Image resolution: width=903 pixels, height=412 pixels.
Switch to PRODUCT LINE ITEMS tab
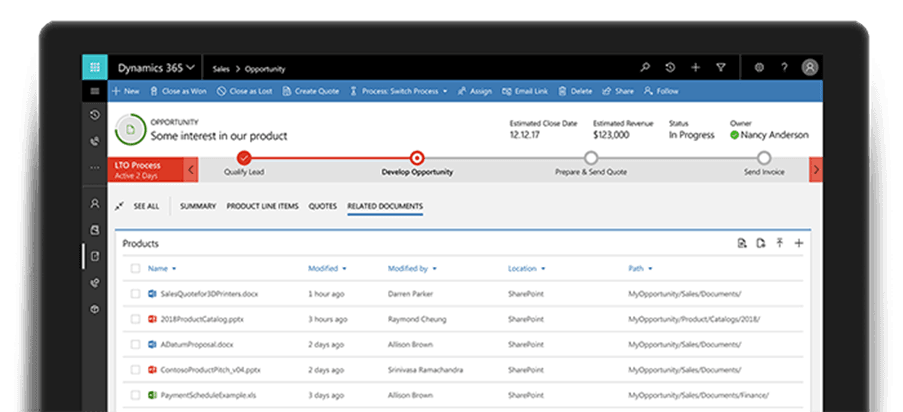[263, 206]
